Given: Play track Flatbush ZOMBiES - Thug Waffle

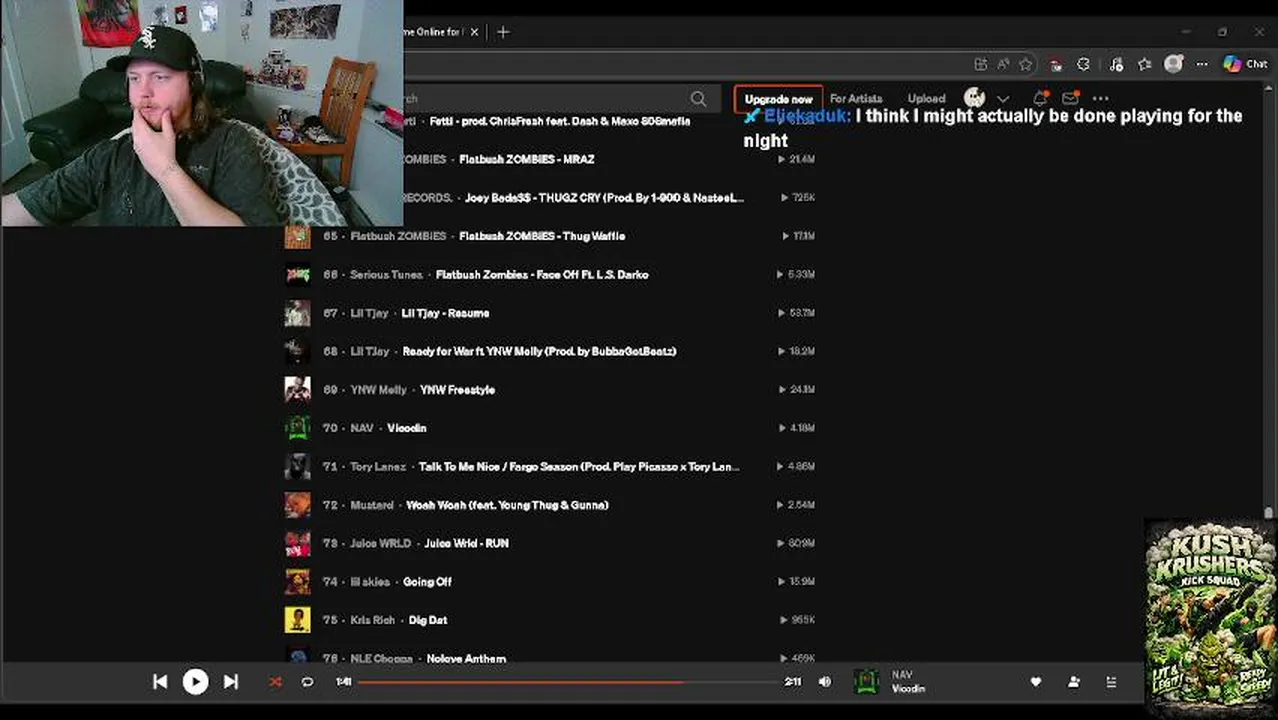Looking at the screenshot, I should point(542,236).
